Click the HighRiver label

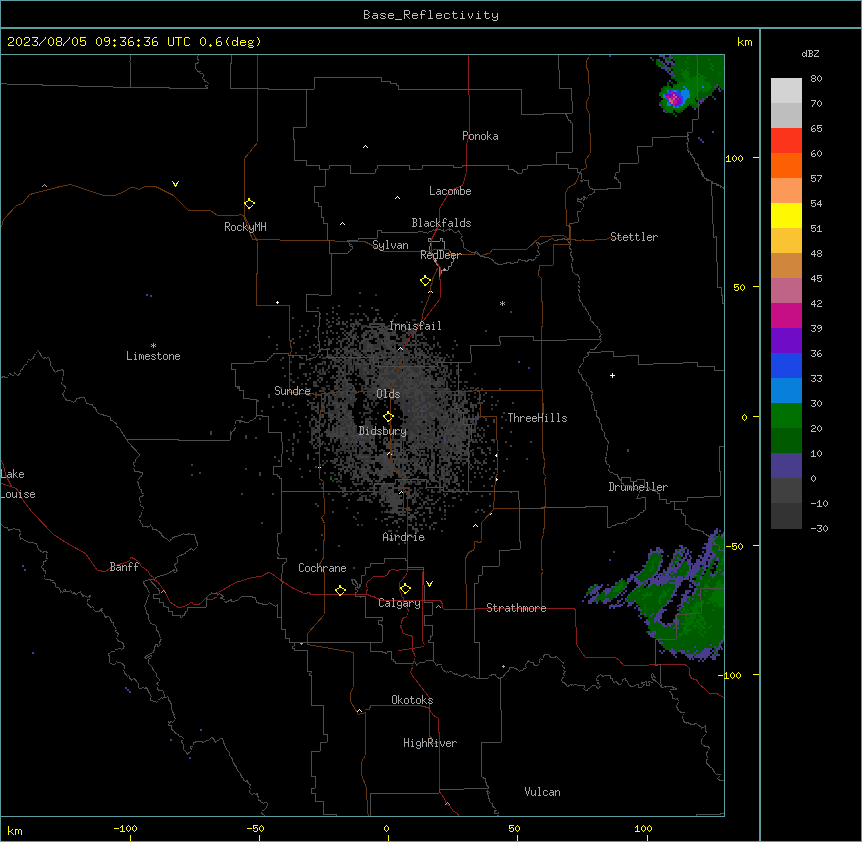tap(430, 743)
